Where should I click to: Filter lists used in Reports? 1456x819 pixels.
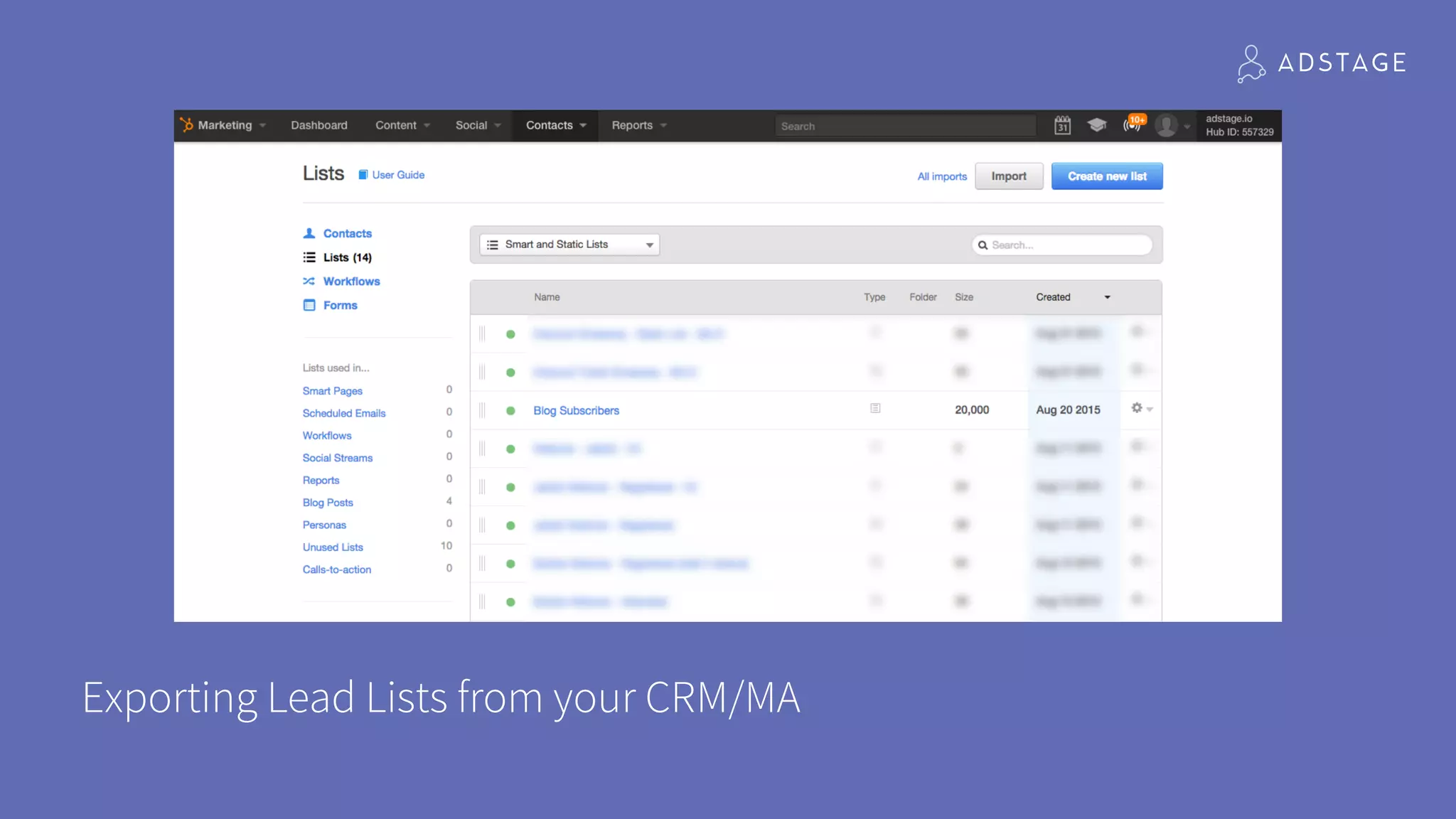click(x=321, y=480)
